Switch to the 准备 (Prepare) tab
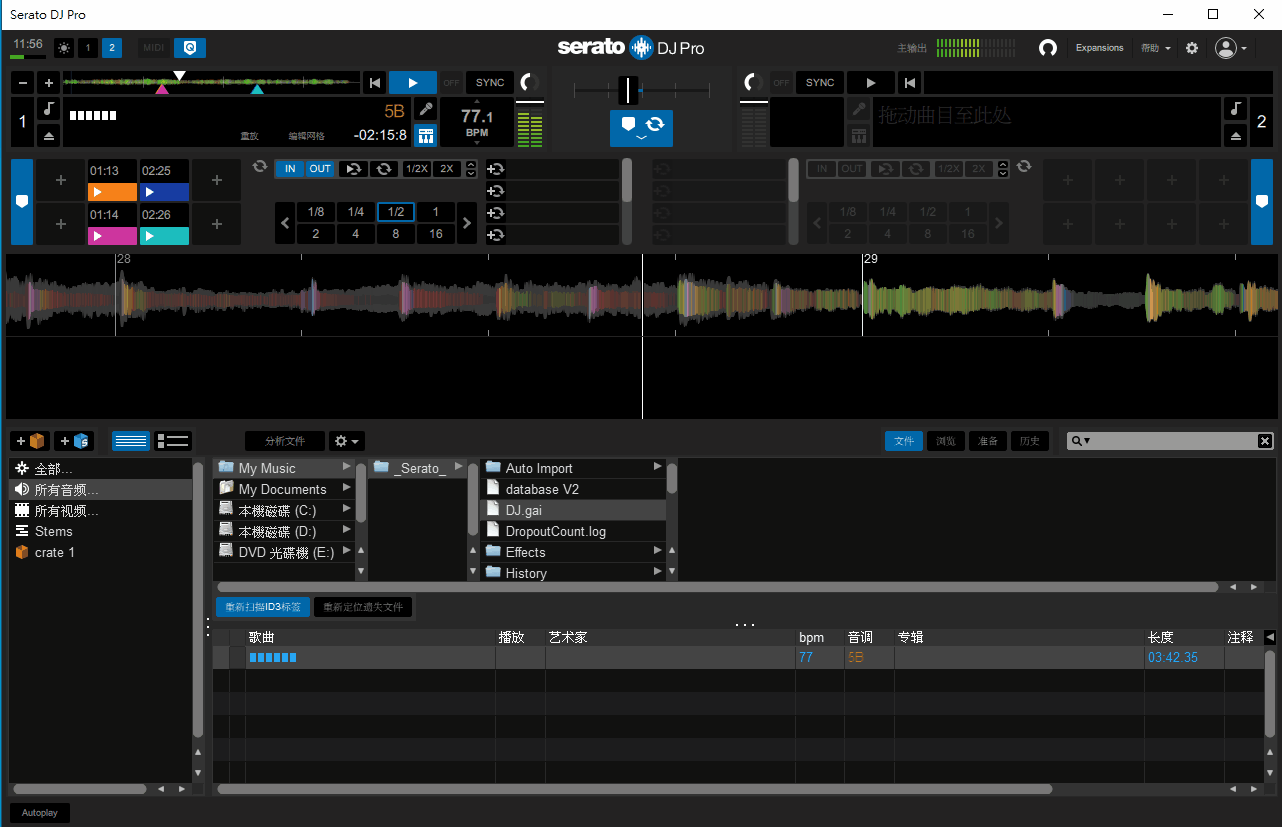The width and height of the screenshot is (1282, 827). pos(987,441)
